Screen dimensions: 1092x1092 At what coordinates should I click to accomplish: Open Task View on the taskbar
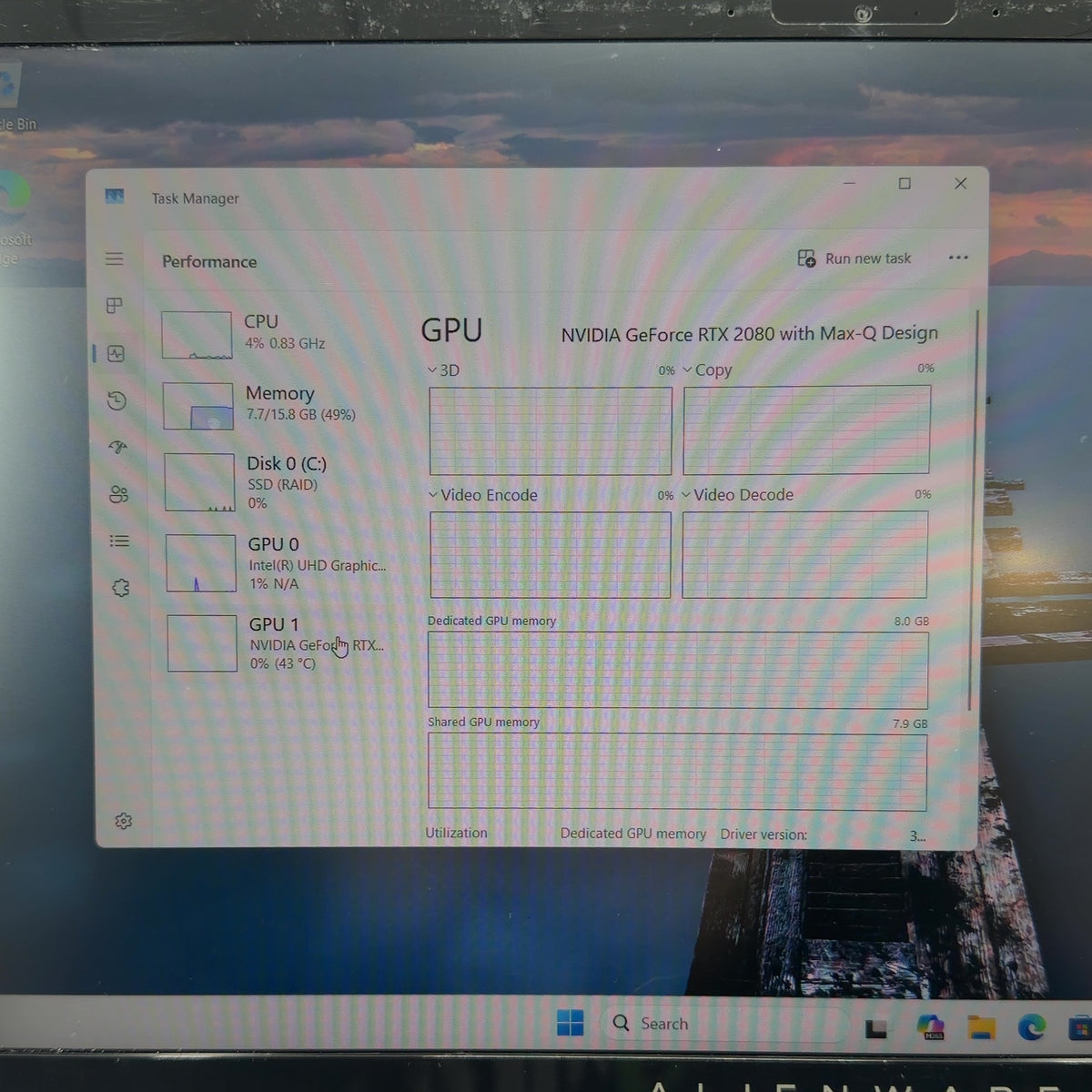coord(875,1028)
